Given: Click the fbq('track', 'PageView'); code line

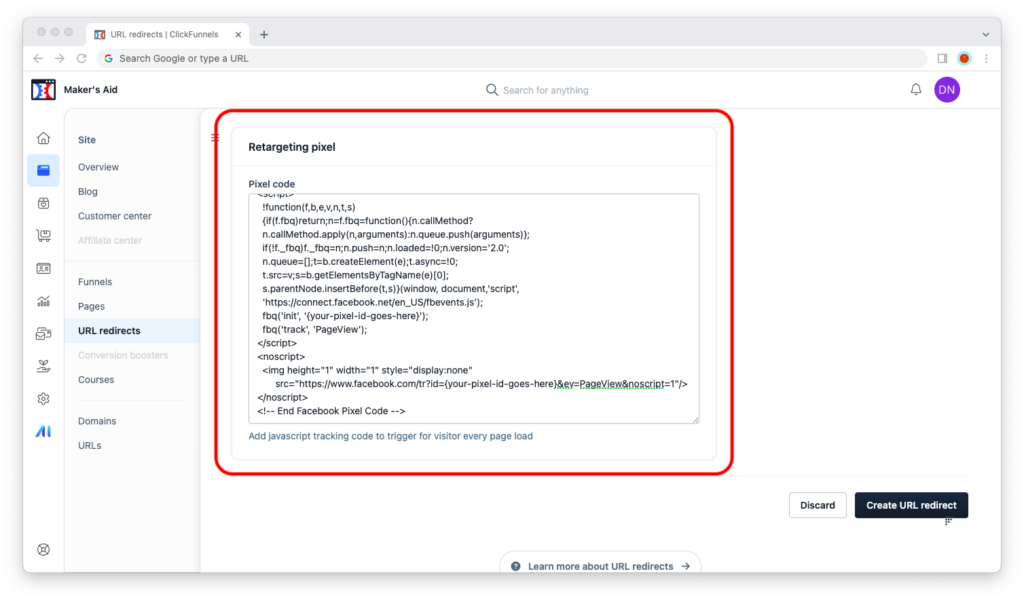Looking at the screenshot, I should tap(315, 330).
